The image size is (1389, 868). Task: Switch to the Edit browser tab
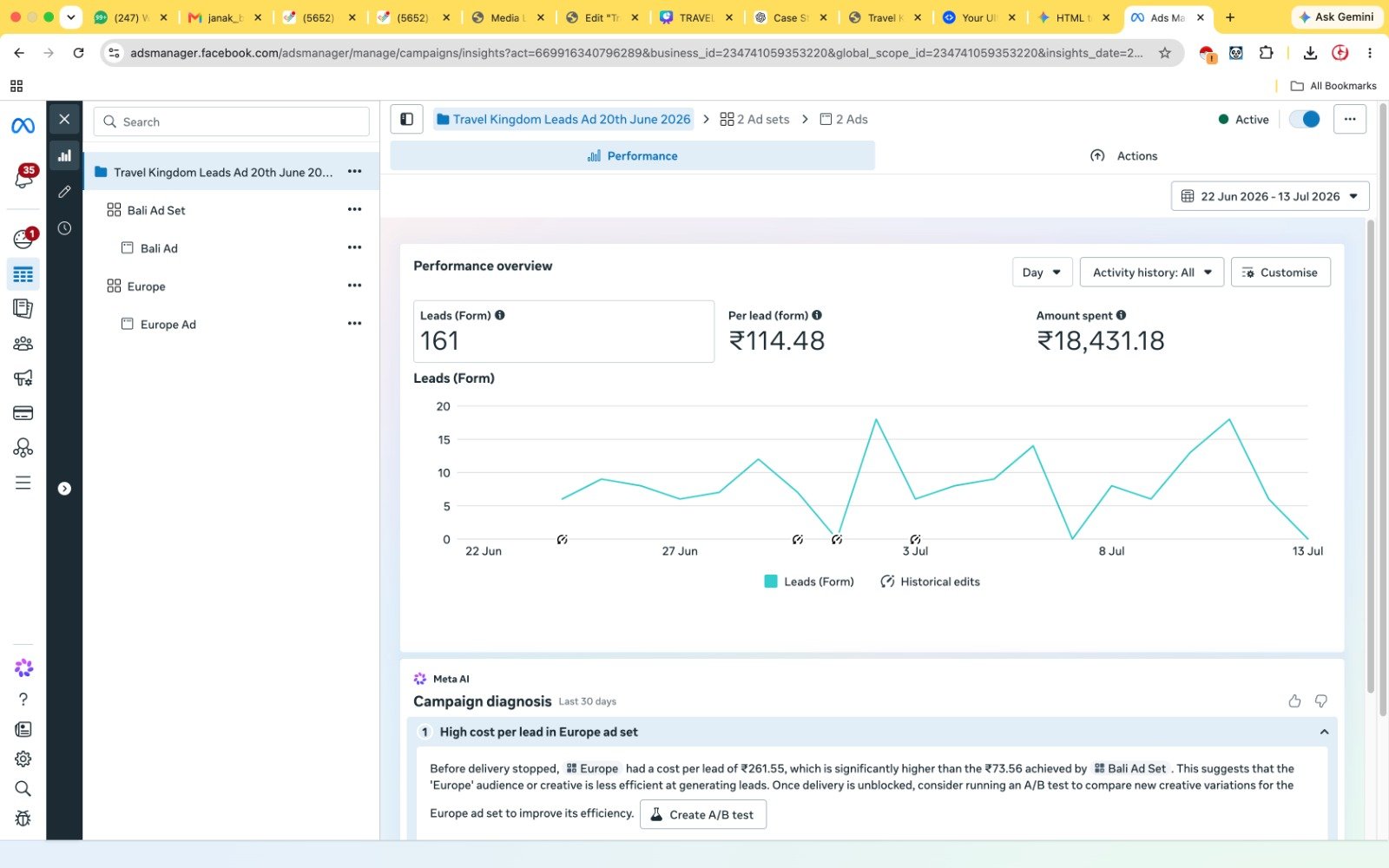(x=602, y=17)
